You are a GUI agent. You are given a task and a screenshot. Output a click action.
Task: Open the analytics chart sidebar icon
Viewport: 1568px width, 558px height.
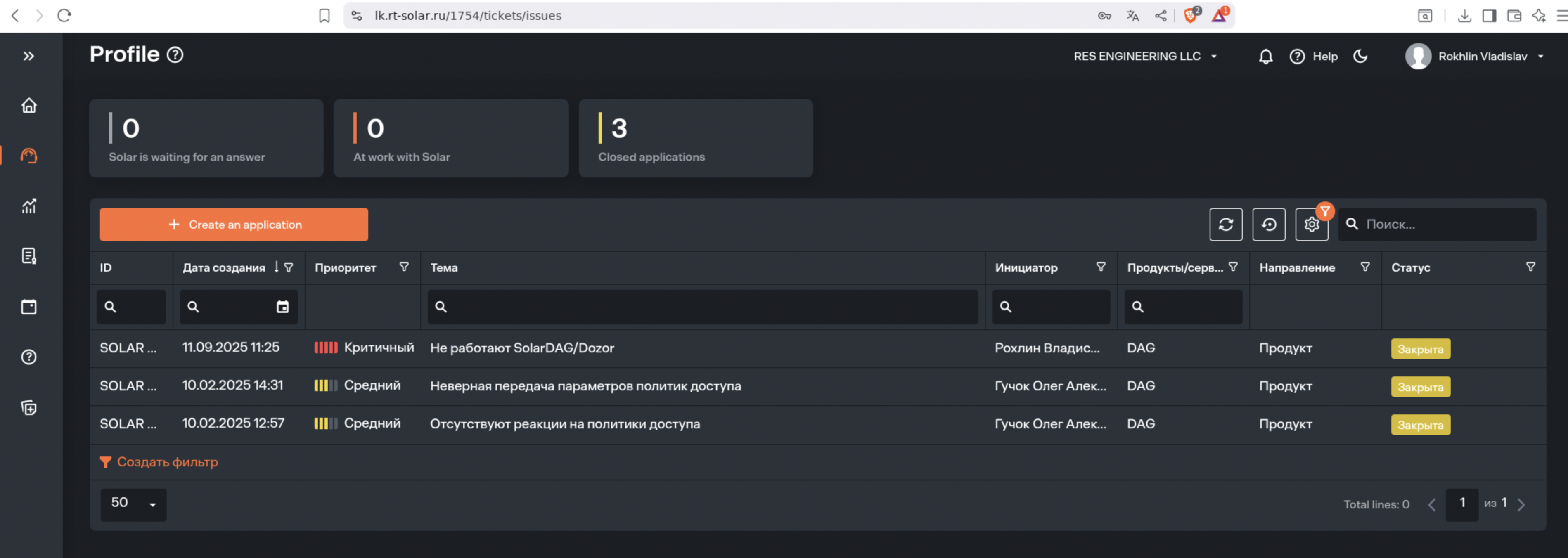click(28, 206)
